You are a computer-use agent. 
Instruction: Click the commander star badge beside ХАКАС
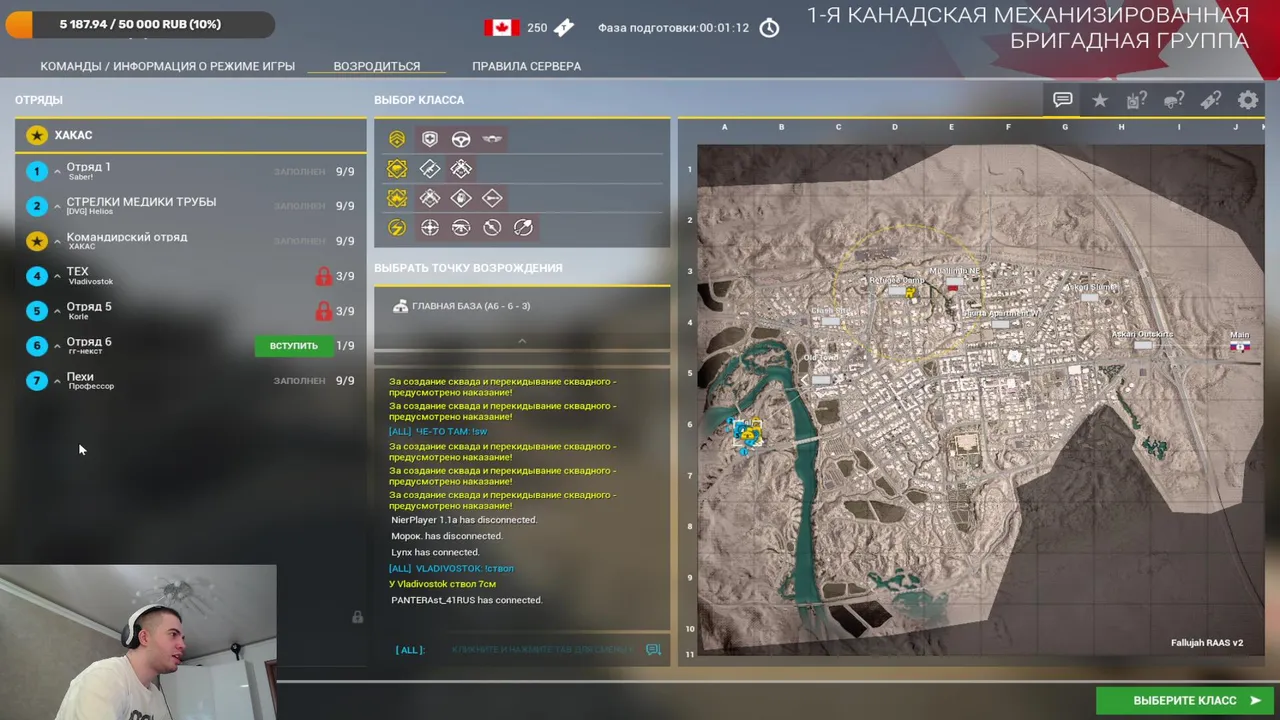point(36,135)
